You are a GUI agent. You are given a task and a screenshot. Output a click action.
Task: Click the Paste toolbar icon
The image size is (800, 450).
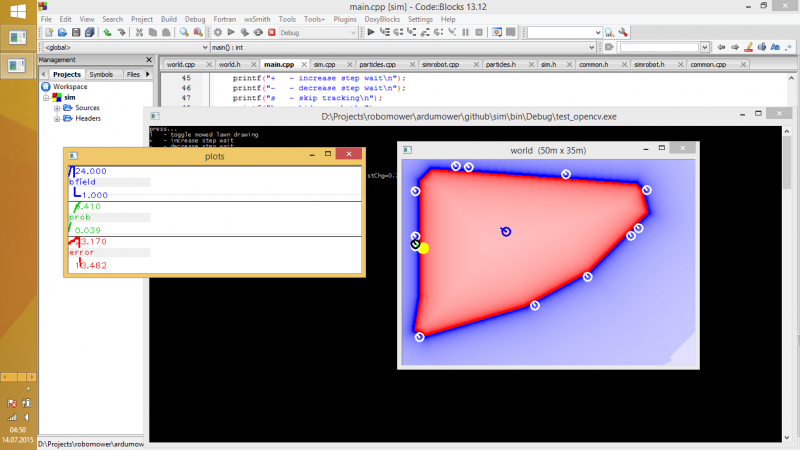166,33
